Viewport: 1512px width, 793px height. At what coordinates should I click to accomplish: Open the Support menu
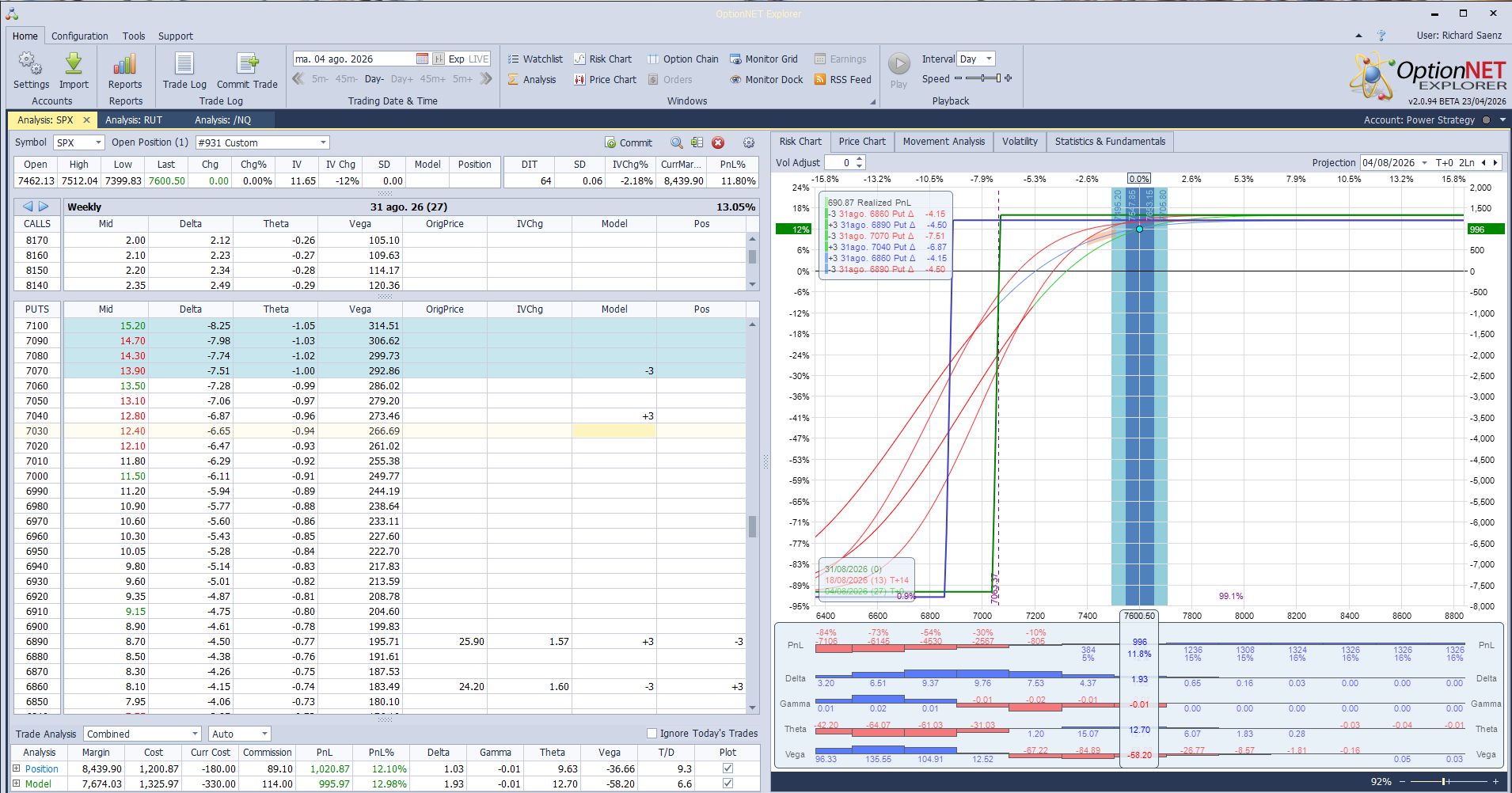tap(176, 36)
